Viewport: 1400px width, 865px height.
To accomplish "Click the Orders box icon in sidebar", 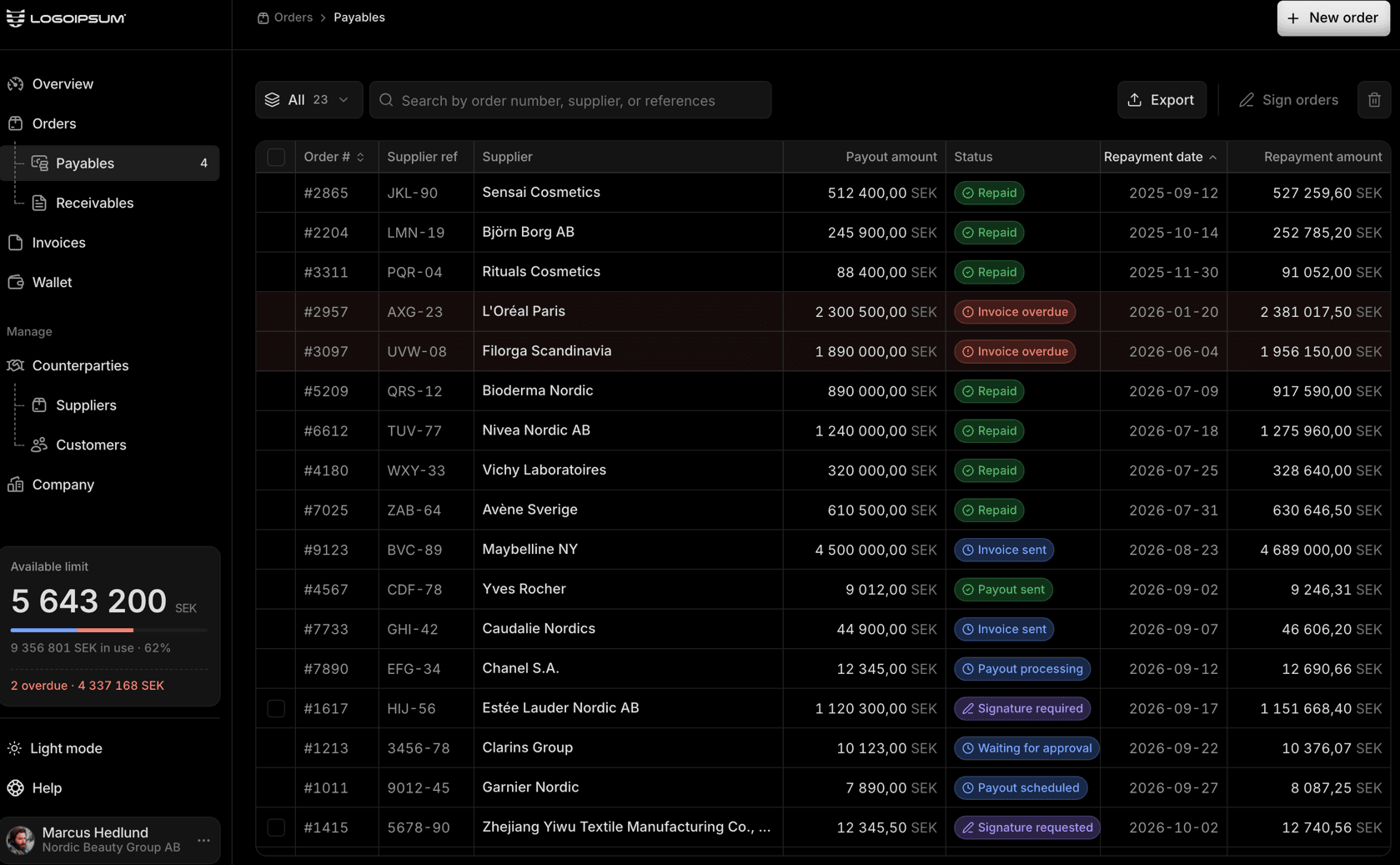I will click(15, 123).
